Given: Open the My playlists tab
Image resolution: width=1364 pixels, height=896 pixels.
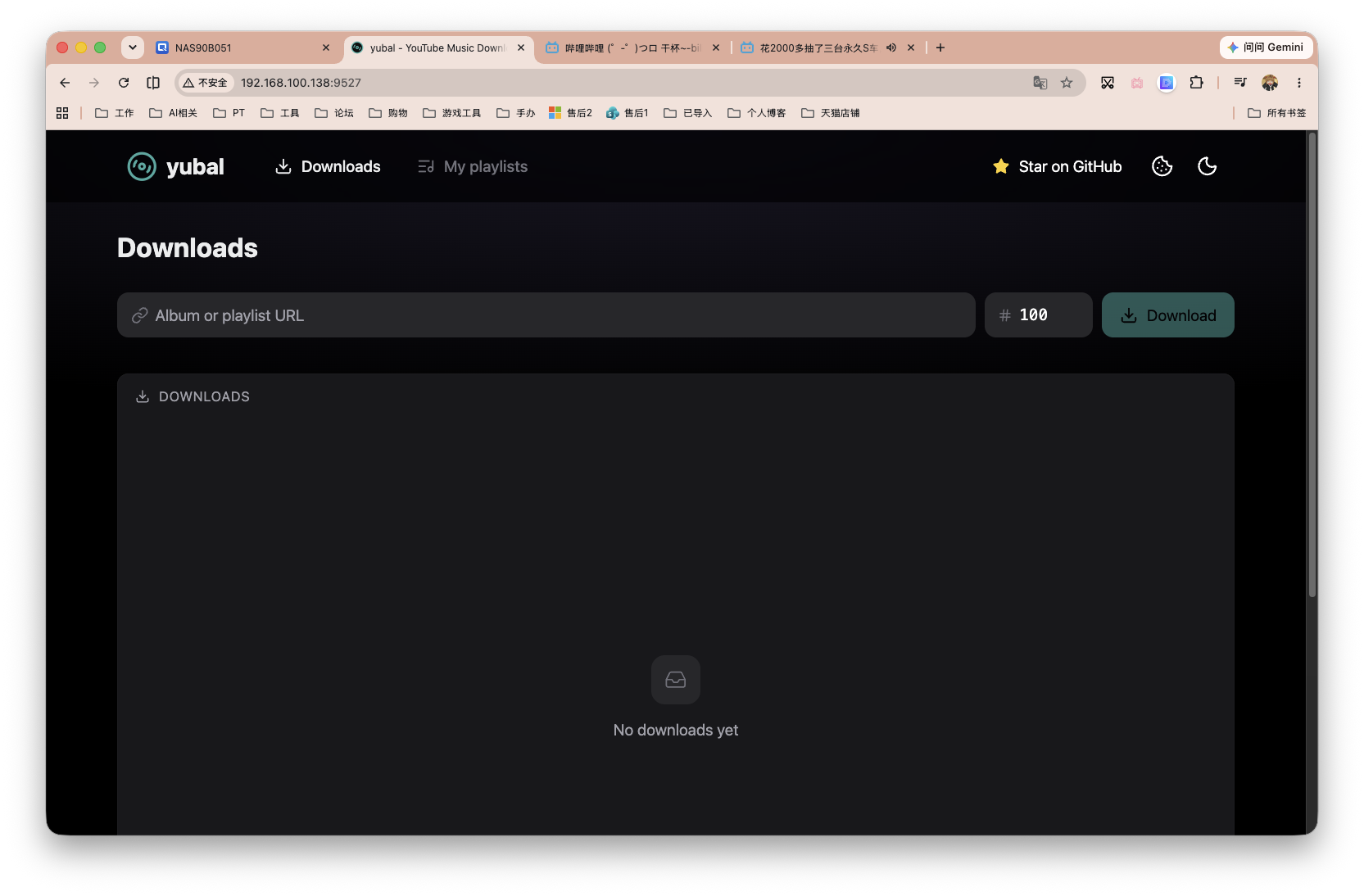Looking at the screenshot, I should (x=473, y=166).
